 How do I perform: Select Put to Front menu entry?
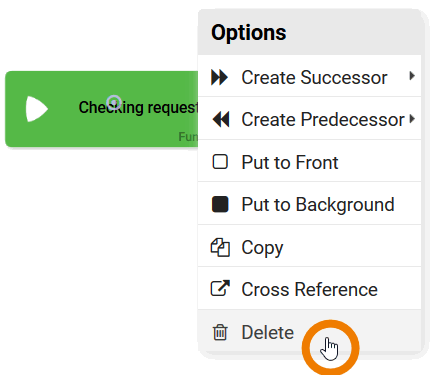pyautogui.click(x=309, y=161)
